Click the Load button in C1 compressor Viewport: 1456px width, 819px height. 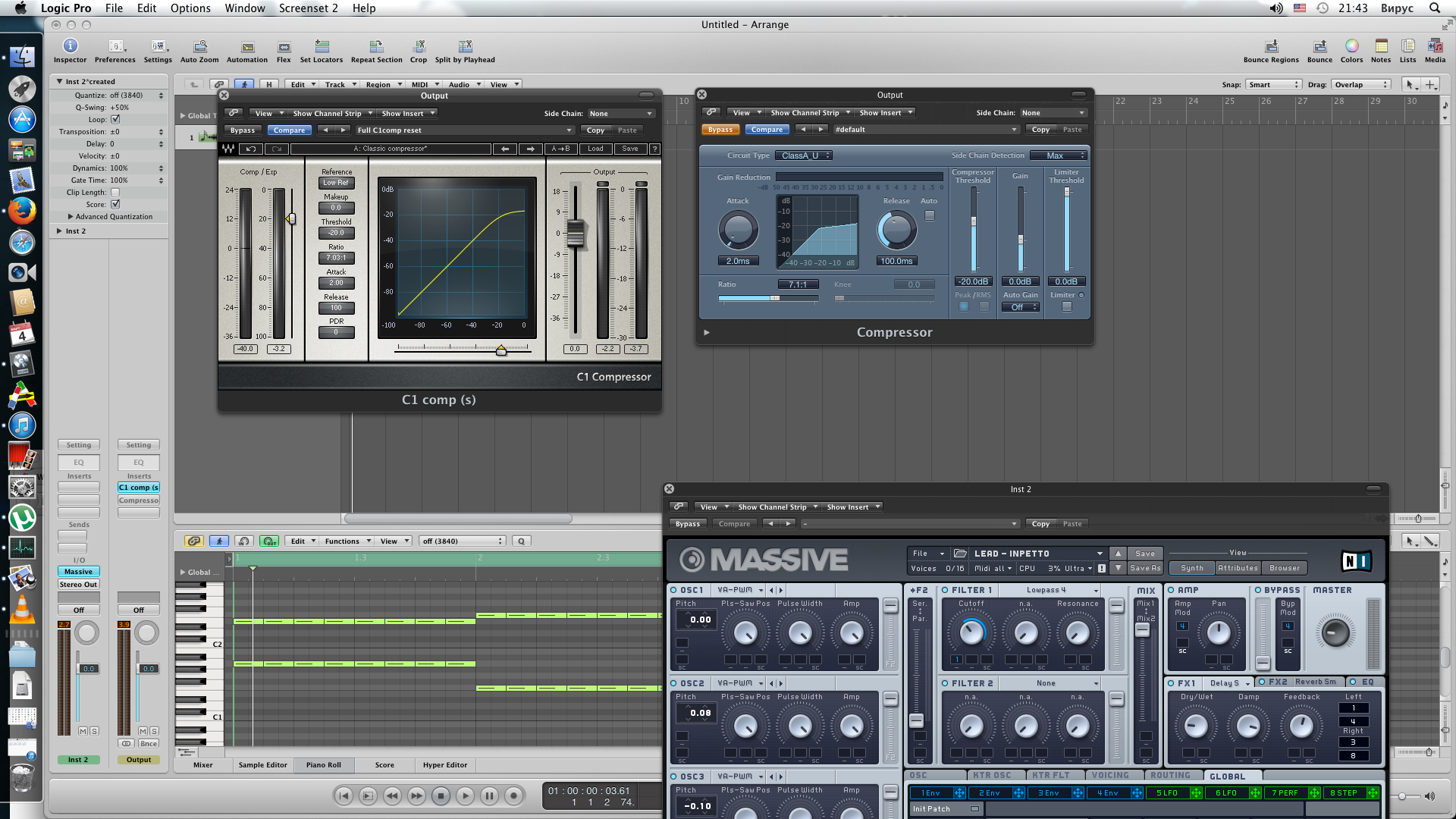point(595,149)
